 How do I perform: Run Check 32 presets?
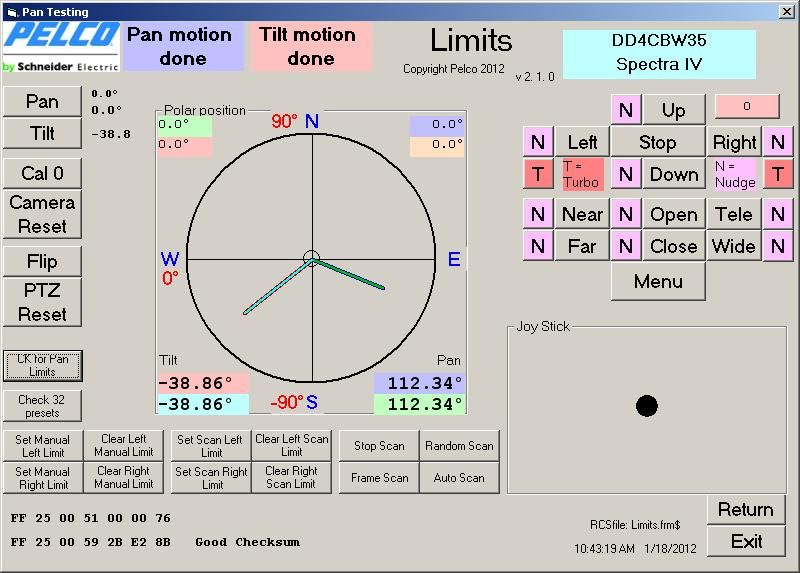point(42,406)
